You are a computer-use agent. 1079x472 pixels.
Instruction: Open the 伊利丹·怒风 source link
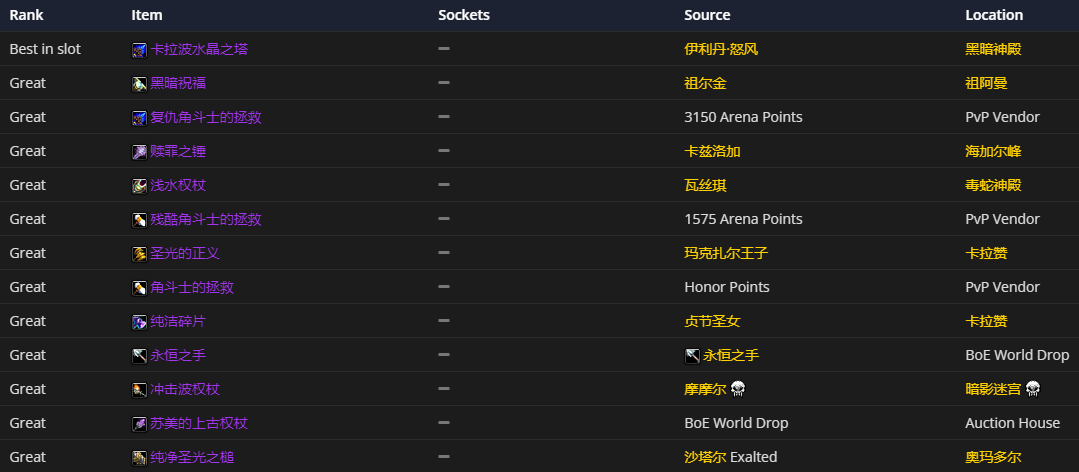(721, 49)
